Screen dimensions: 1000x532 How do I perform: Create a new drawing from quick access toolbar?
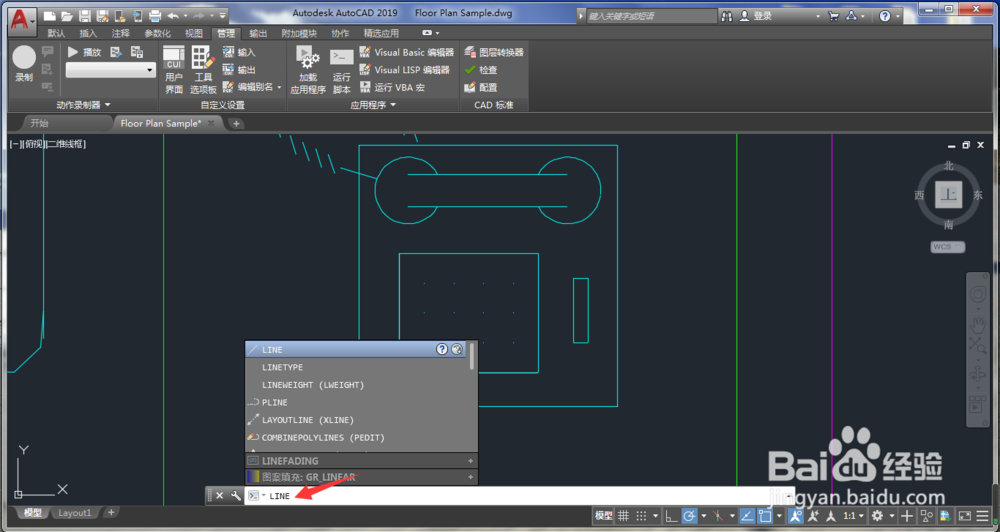click(50, 16)
